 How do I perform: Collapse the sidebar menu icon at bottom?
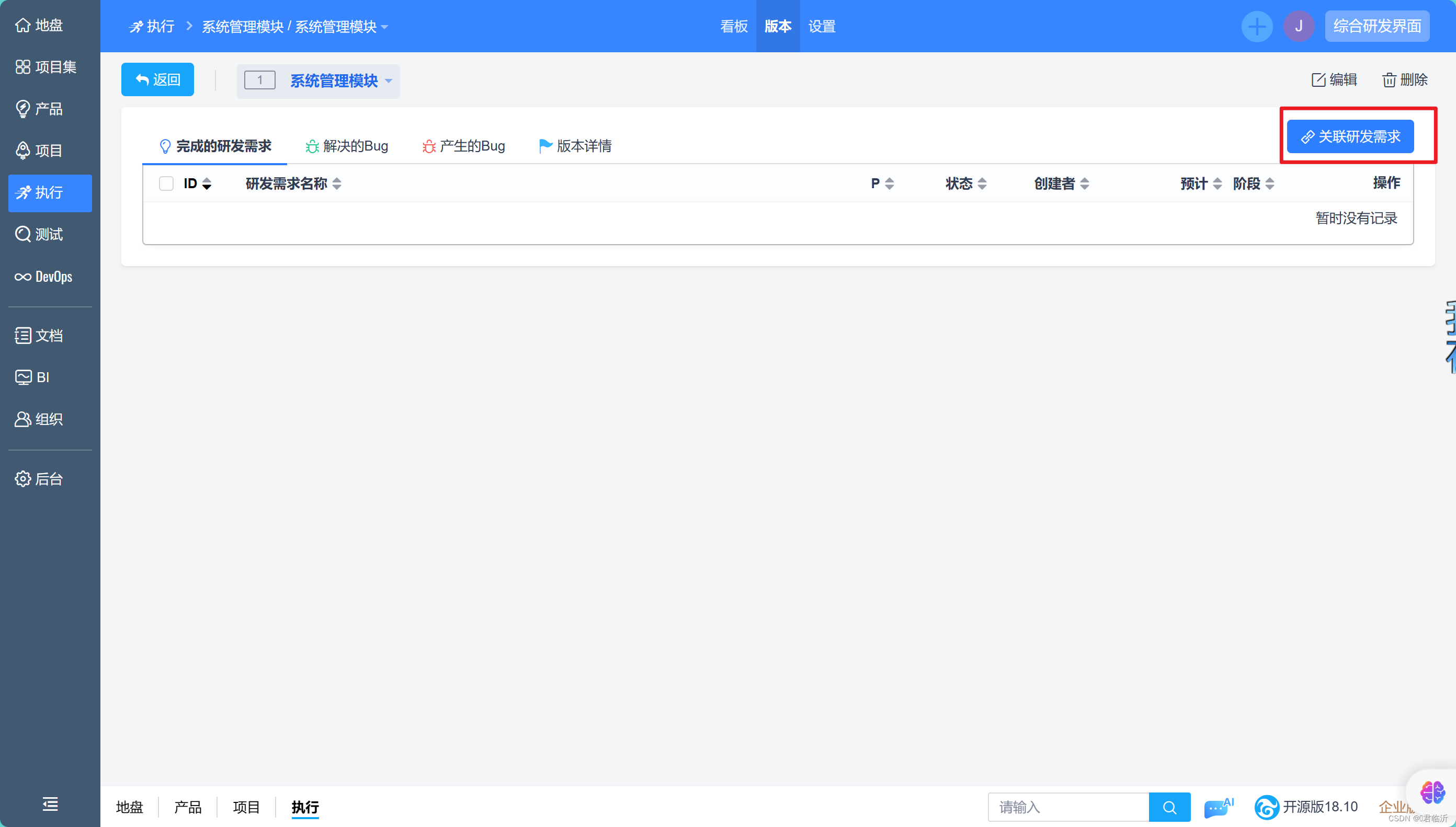pos(50,803)
